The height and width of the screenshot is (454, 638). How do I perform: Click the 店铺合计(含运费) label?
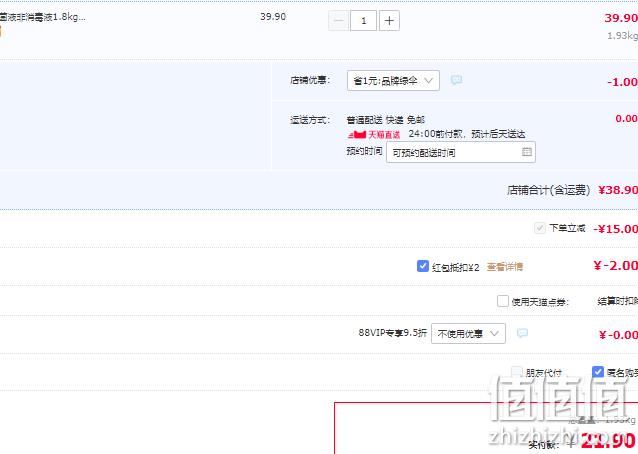tap(548, 190)
